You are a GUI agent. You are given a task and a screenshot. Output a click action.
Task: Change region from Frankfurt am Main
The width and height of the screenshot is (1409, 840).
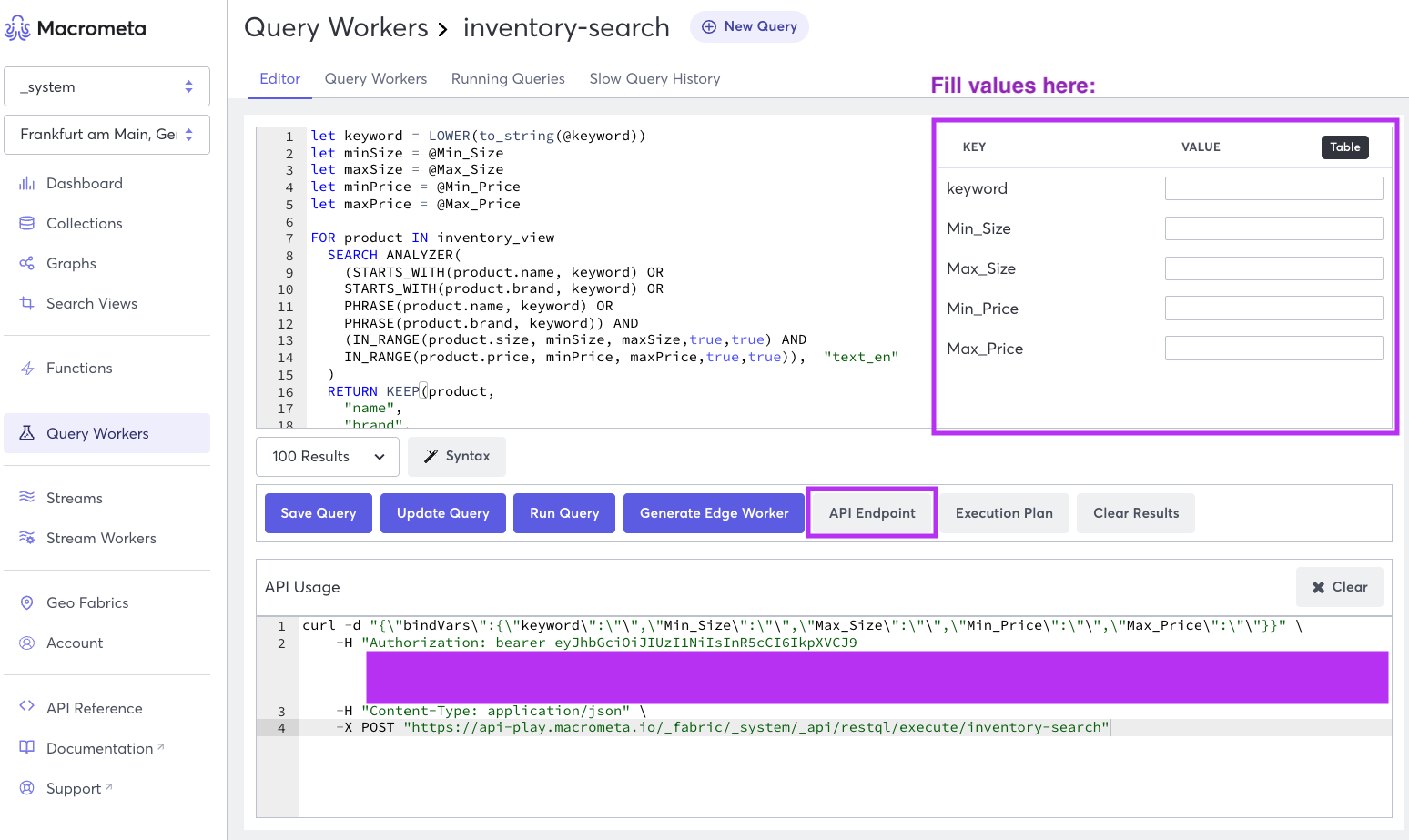[x=106, y=135]
